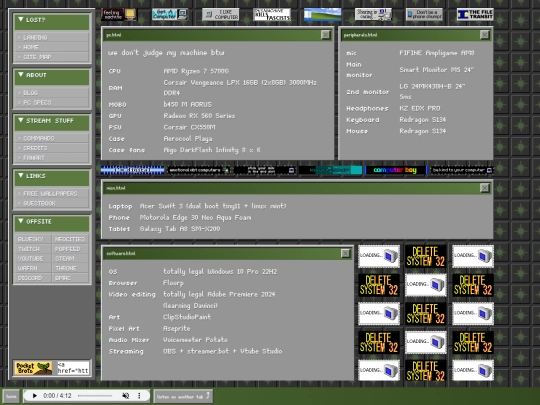
Task: Click the blue striped banner
Action: pos(132,170)
